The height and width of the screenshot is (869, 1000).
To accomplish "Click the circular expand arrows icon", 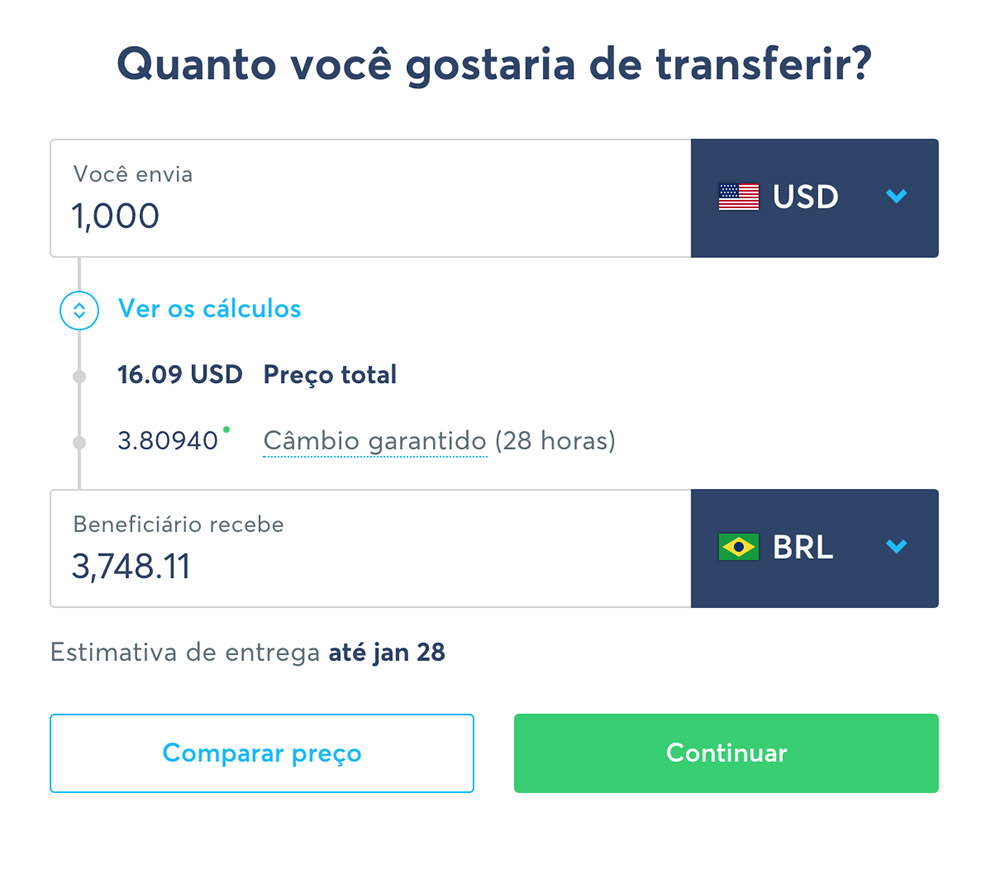I will 79,310.
